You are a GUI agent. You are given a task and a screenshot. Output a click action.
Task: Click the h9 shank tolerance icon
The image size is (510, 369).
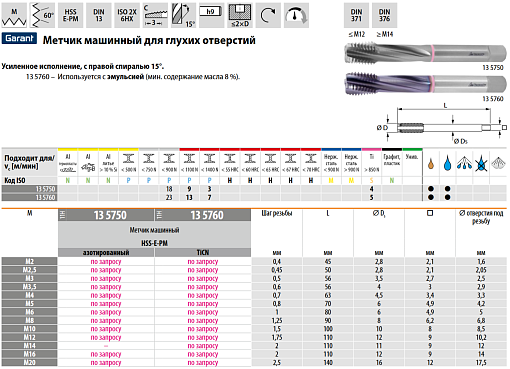tap(212, 15)
